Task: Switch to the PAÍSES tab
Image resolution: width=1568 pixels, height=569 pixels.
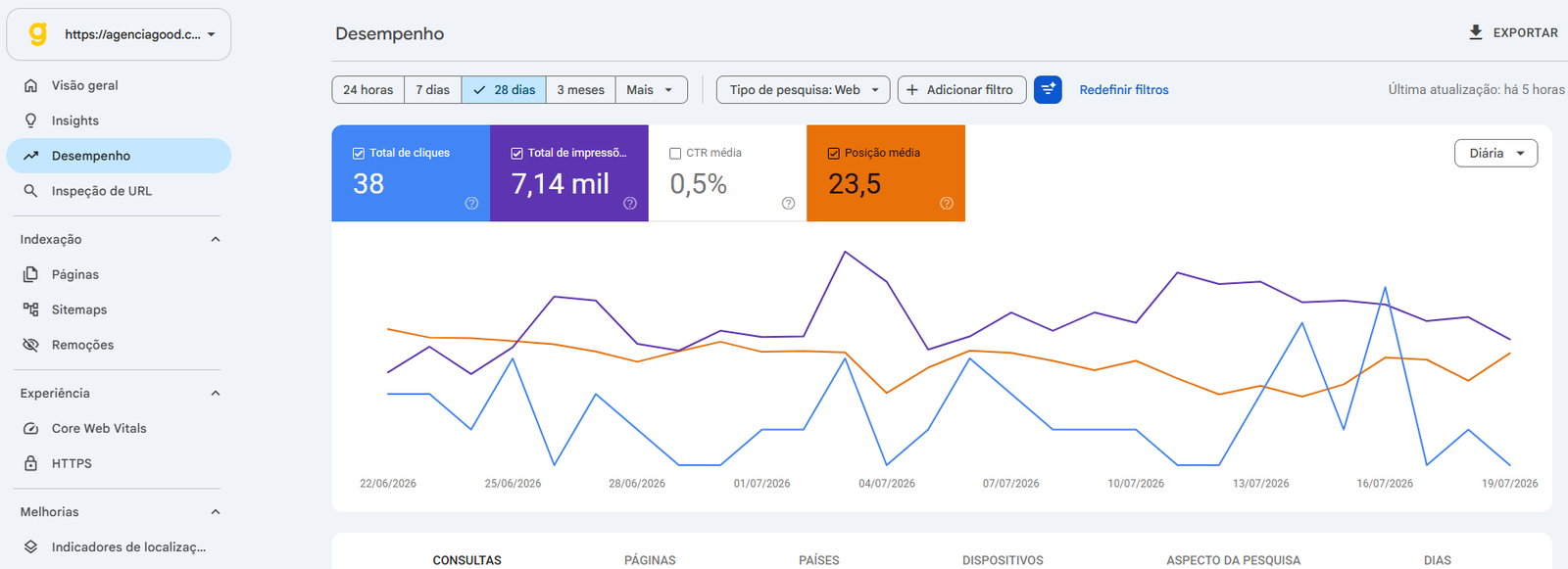Action: [x=819, y=560]
